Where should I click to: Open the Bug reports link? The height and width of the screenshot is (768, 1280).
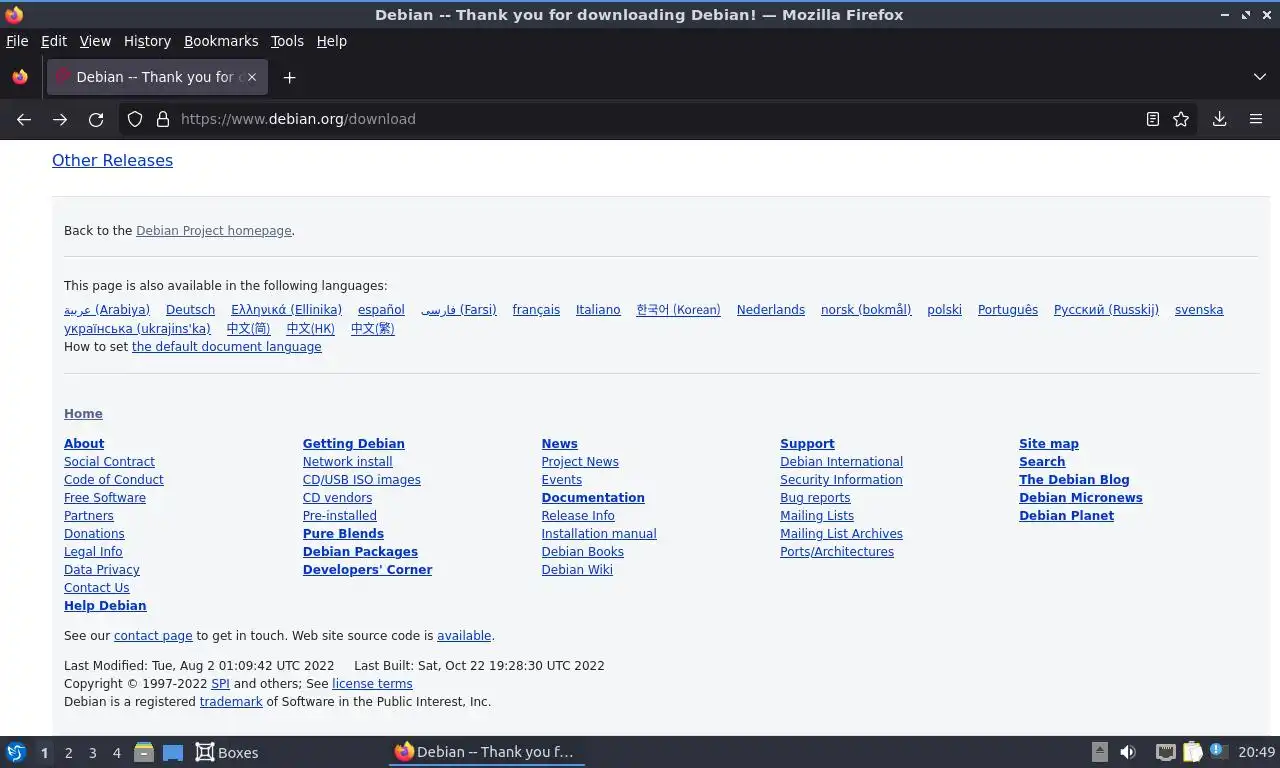tap(815, 498)
